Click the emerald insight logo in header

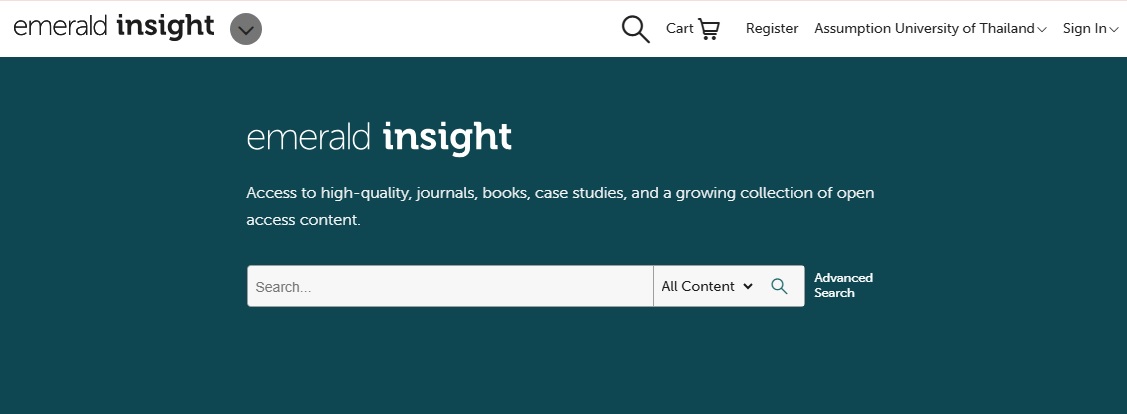(113, 27)
